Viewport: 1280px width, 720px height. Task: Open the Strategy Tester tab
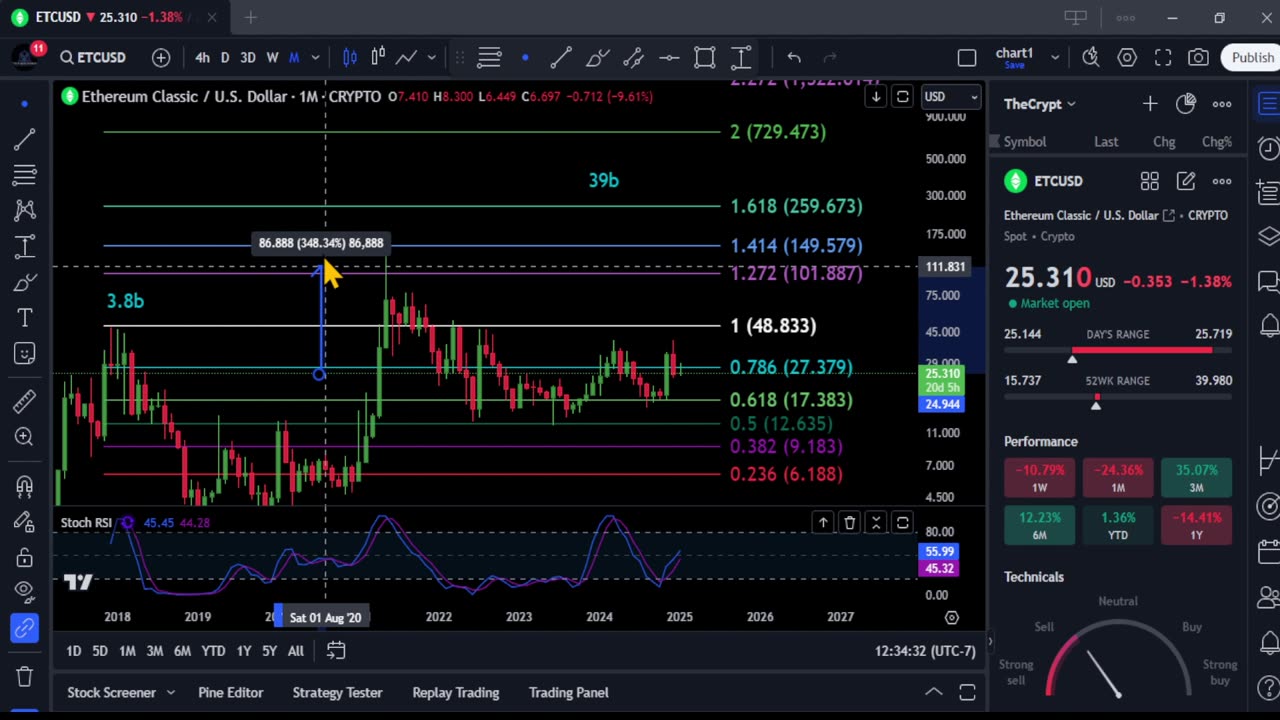coord(337,692)
